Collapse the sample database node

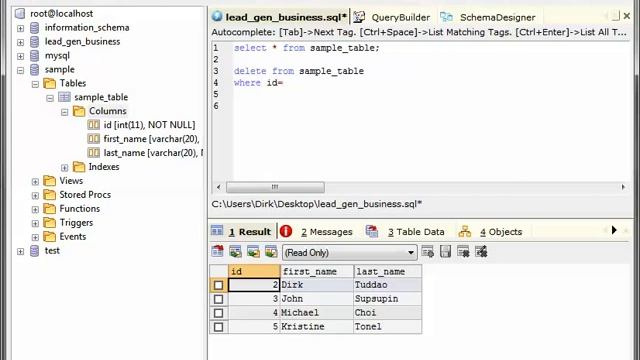point(20,70)
